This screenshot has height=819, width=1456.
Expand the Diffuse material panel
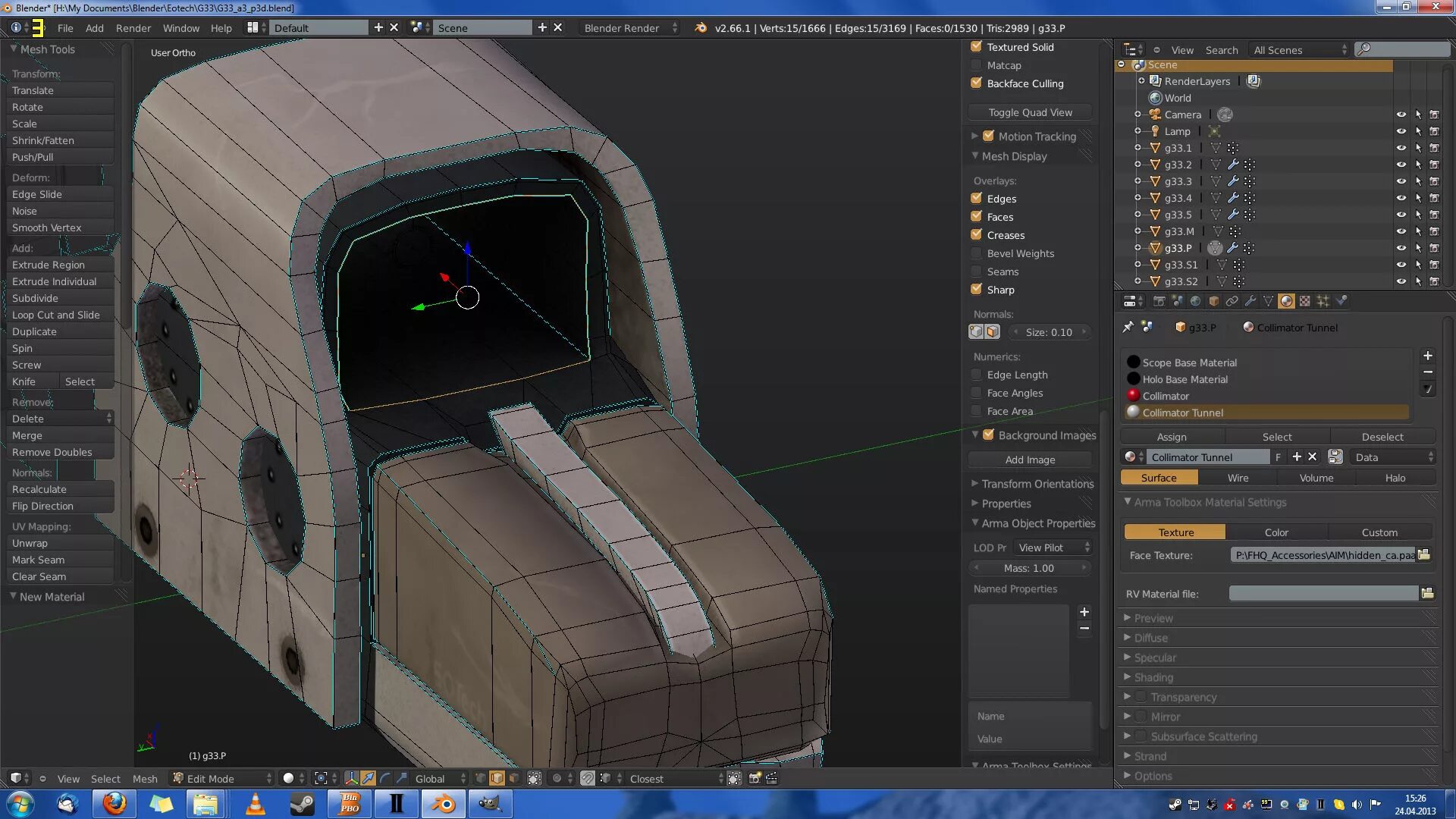coord(1150,638)
